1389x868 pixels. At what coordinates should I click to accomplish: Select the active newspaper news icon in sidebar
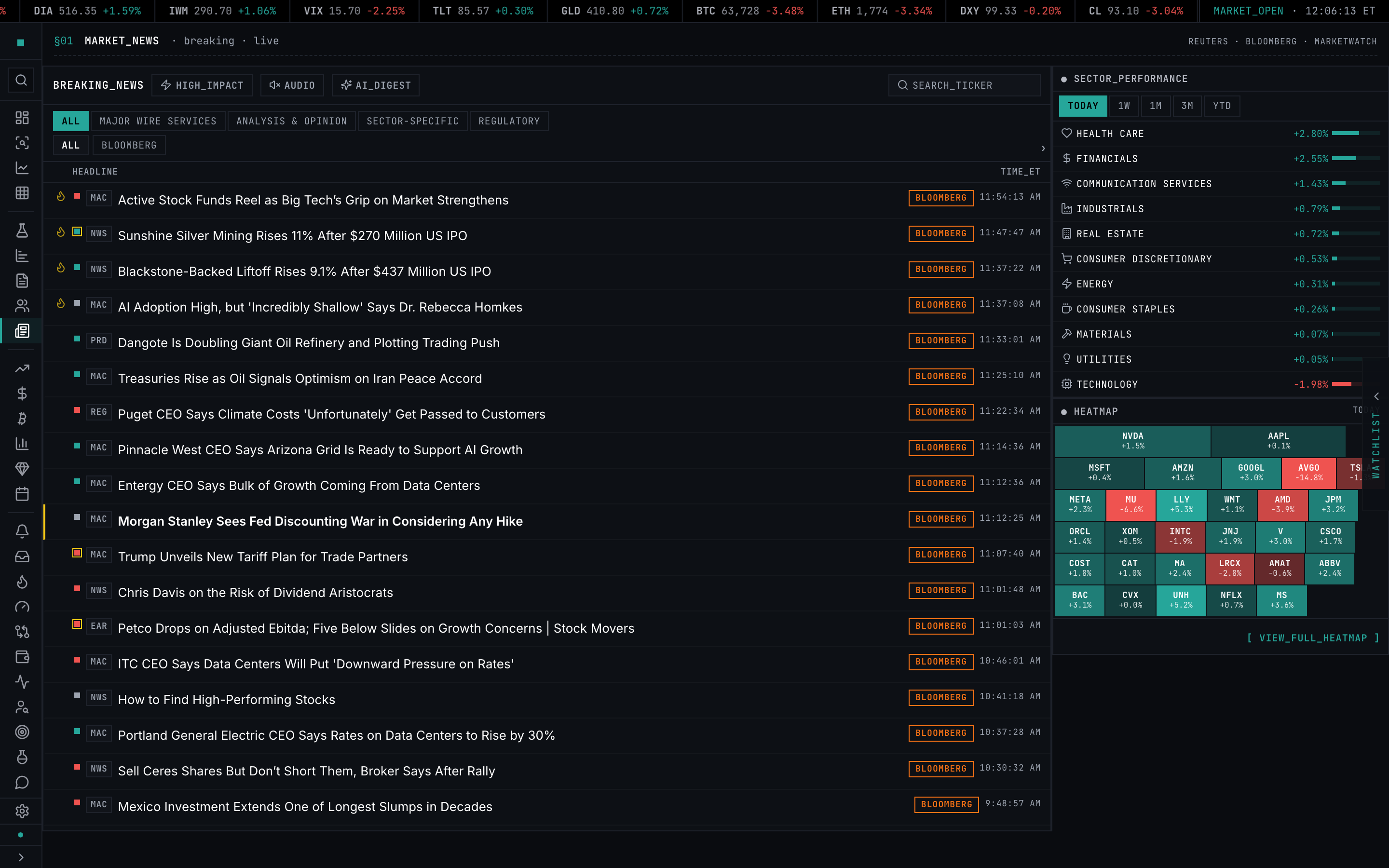(x=22, y=331)
